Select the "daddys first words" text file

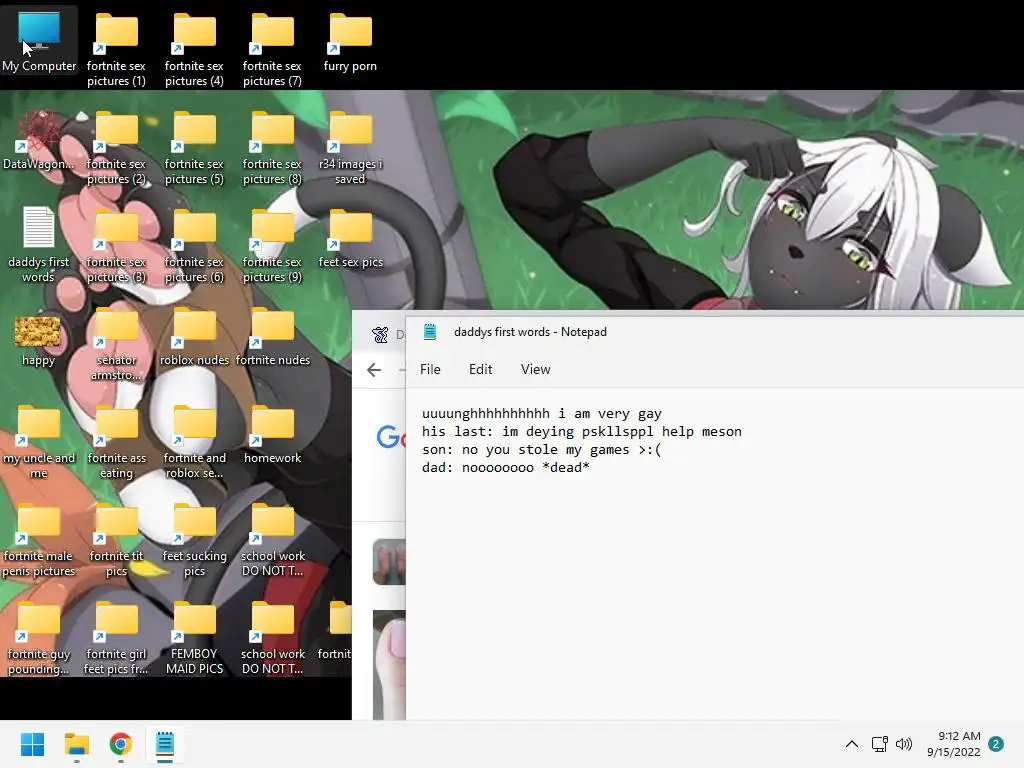(x=39, y=245)
